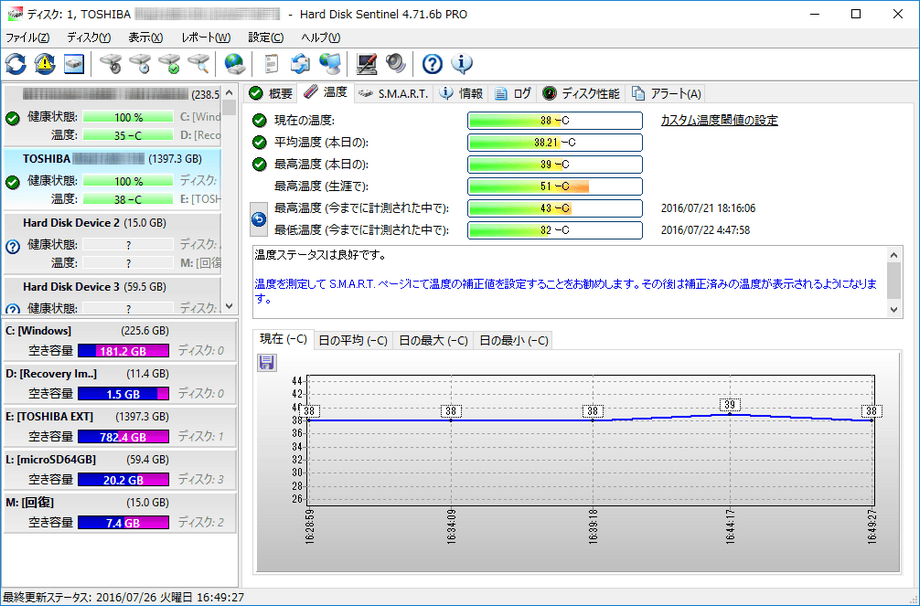Click the E: free space 782.4 GB bar
This screenshot has height=606, width=920.
pos(123,436)
